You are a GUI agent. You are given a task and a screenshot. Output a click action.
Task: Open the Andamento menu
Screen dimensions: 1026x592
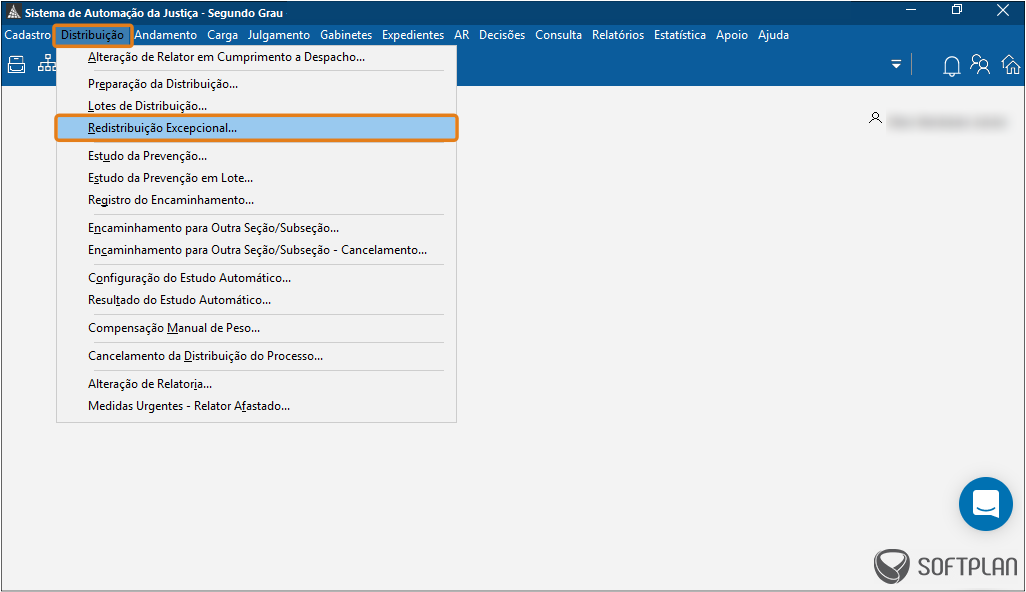coord(166,35)
